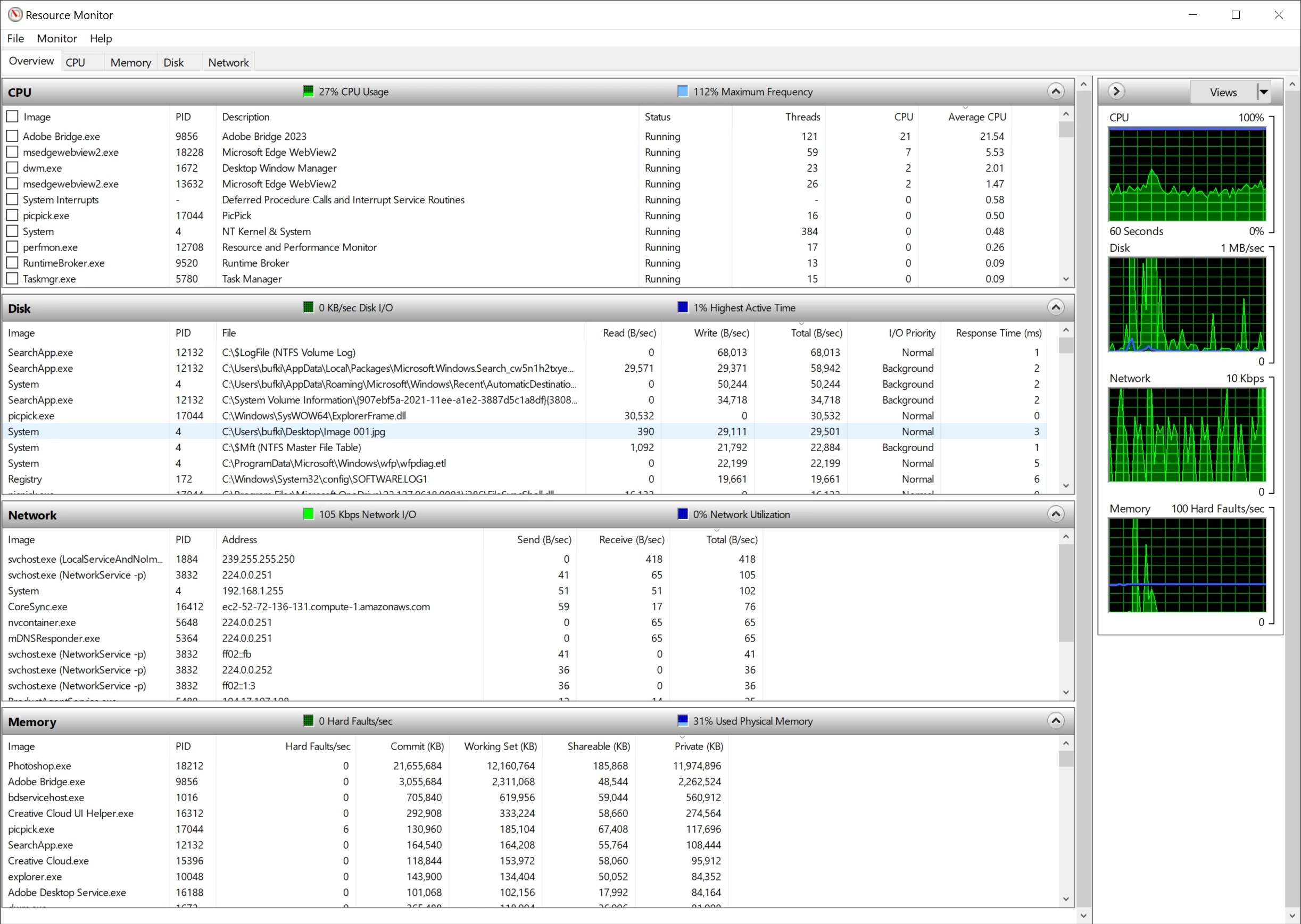
Task: Click the blue Network Utilization indicator icon
Action: (683, 514)
